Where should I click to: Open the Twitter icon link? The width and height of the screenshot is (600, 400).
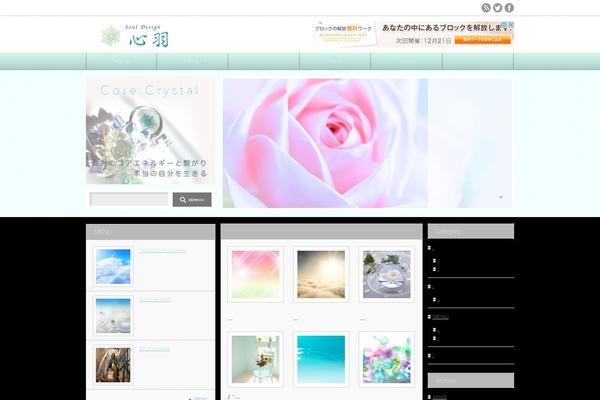497,8
